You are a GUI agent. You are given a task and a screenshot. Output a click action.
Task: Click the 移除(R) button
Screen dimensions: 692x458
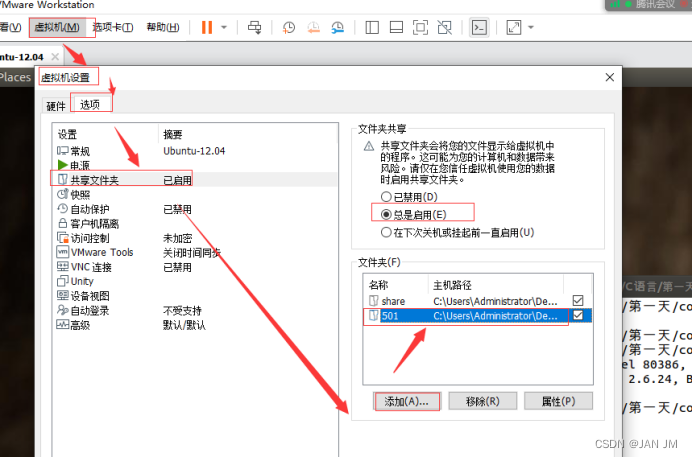point(482,401)
